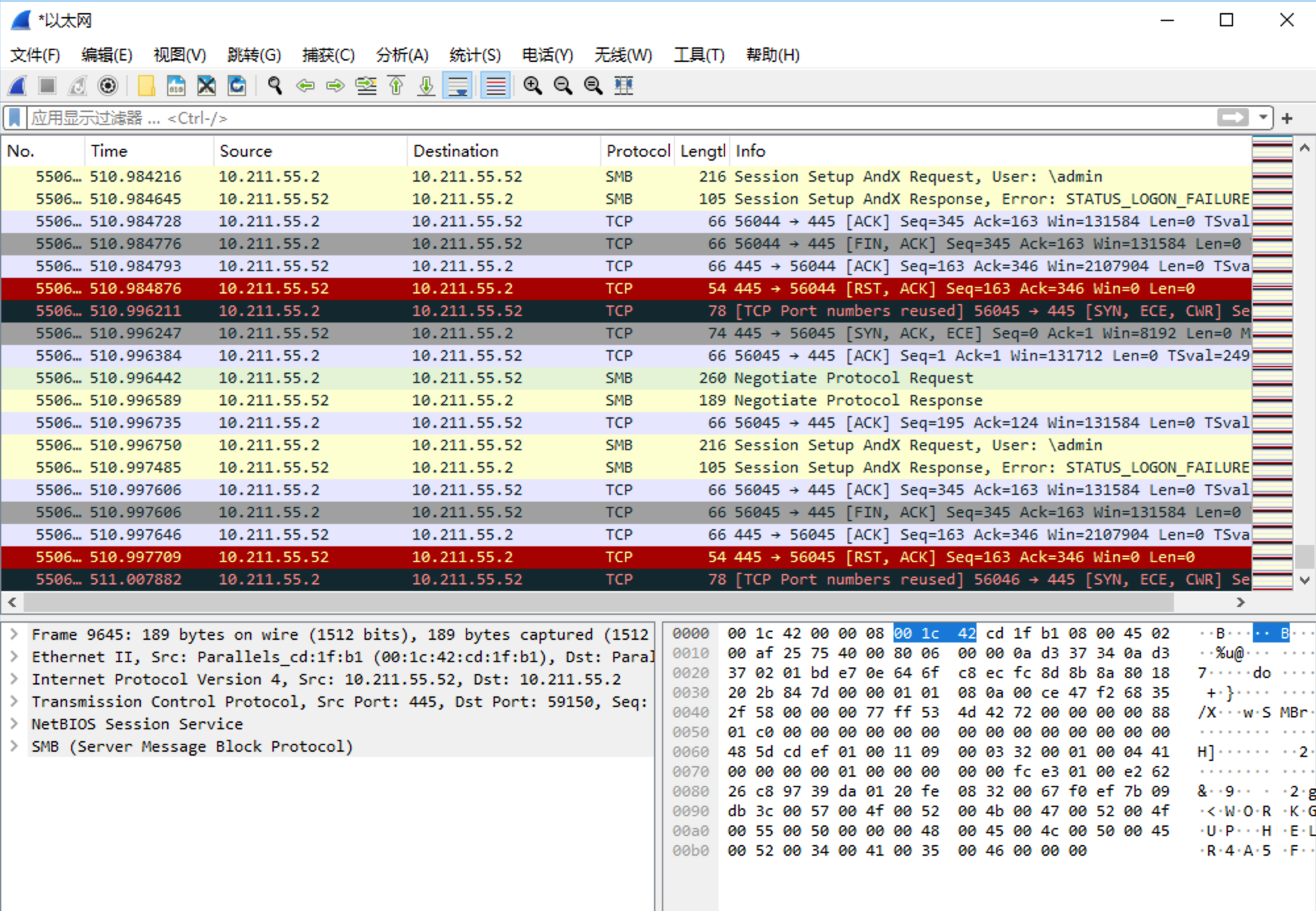Toggle auto-scroll during live capture
The image size is (1316, 911).
click(x=457, y=86)
